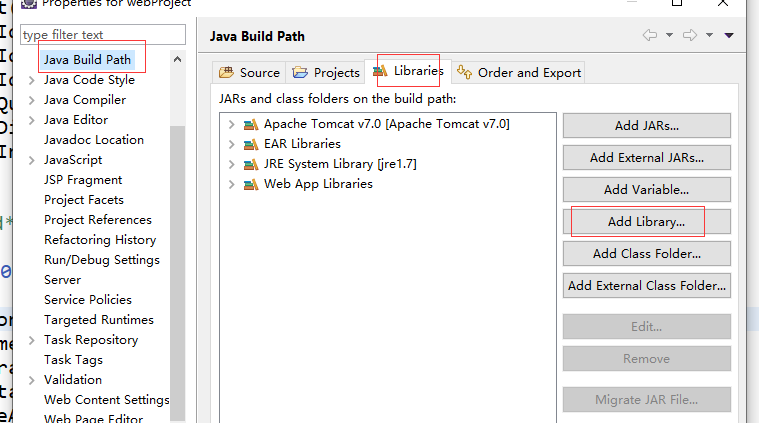Expand the Validation tree item
Viewport: 759px width, 423px height.
[32, 380]
